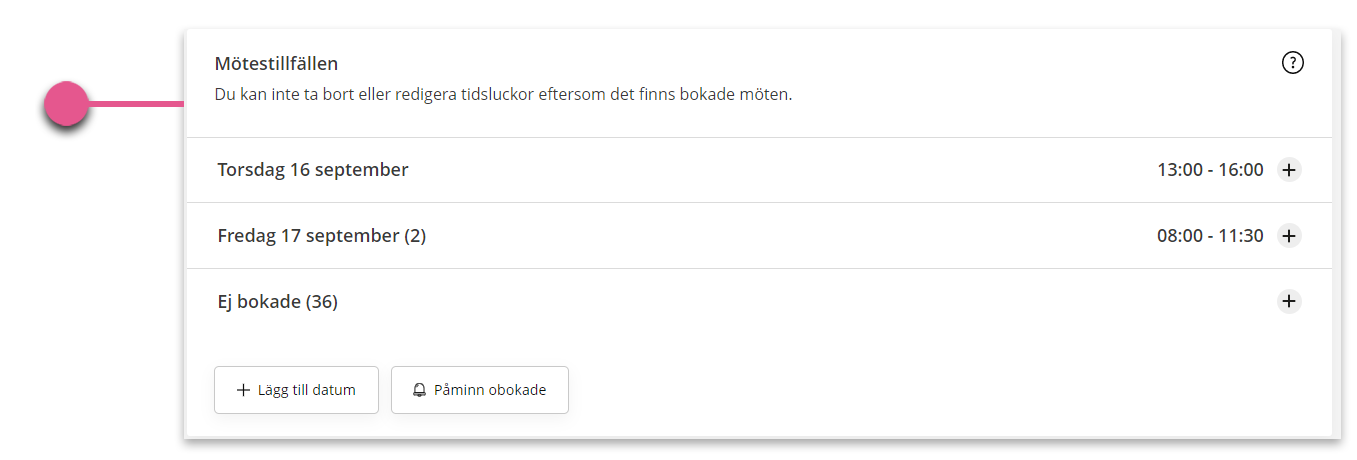
Task: Select the Fredag 17 september (2) row title
Action: pyautogui.click(x=322, y=236)
